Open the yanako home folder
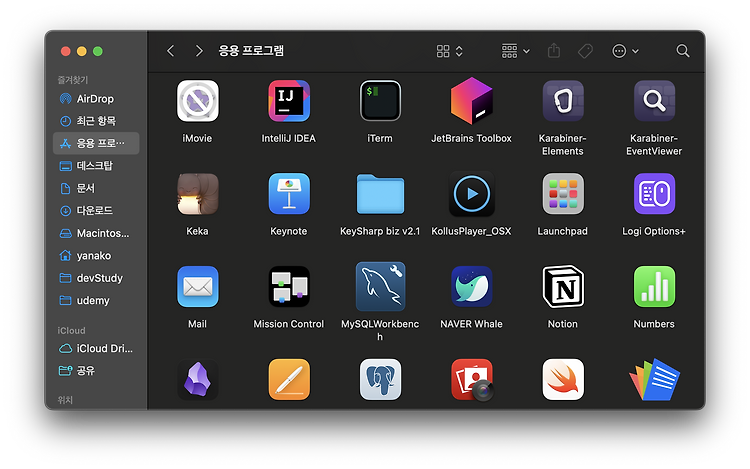This screenshot has width=750, height=469. [x=96, y=256]
